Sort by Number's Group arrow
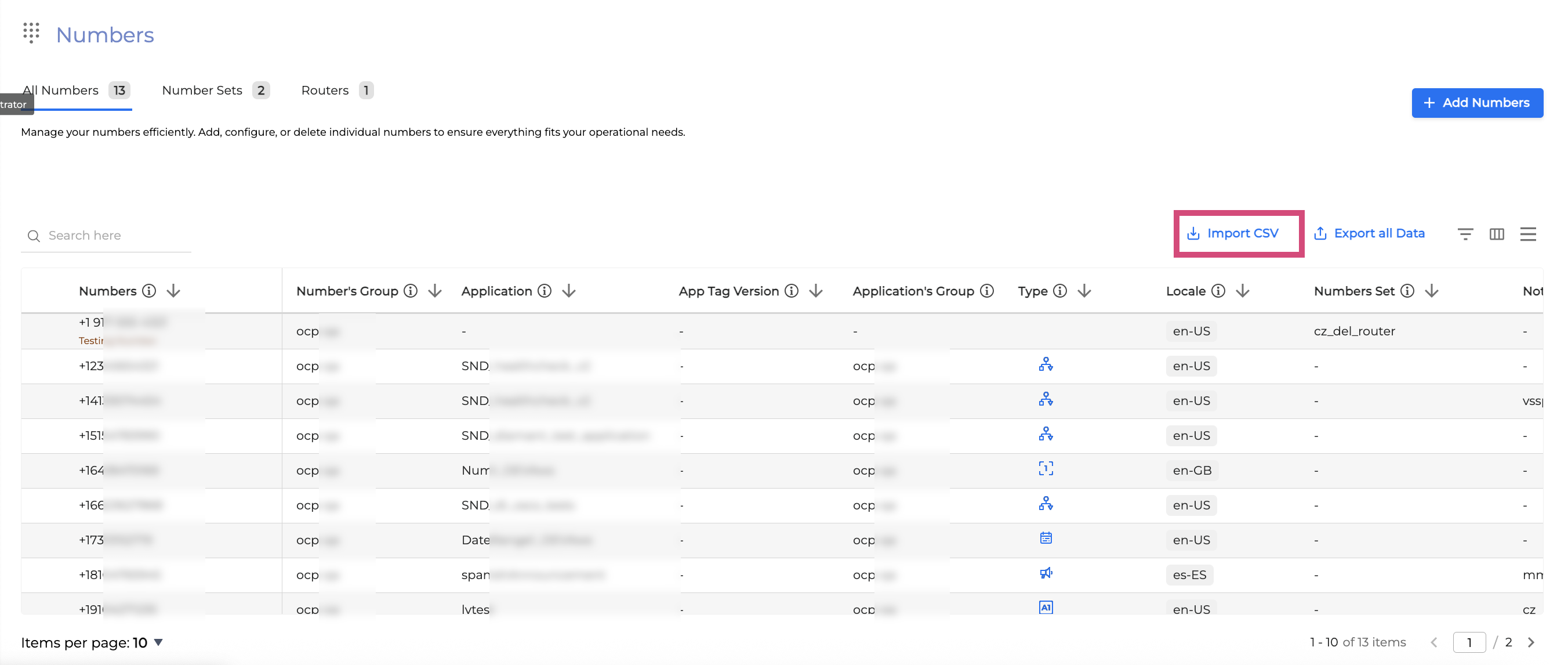This screenshot has height=665, width=1568. click(x=434, y=291)
